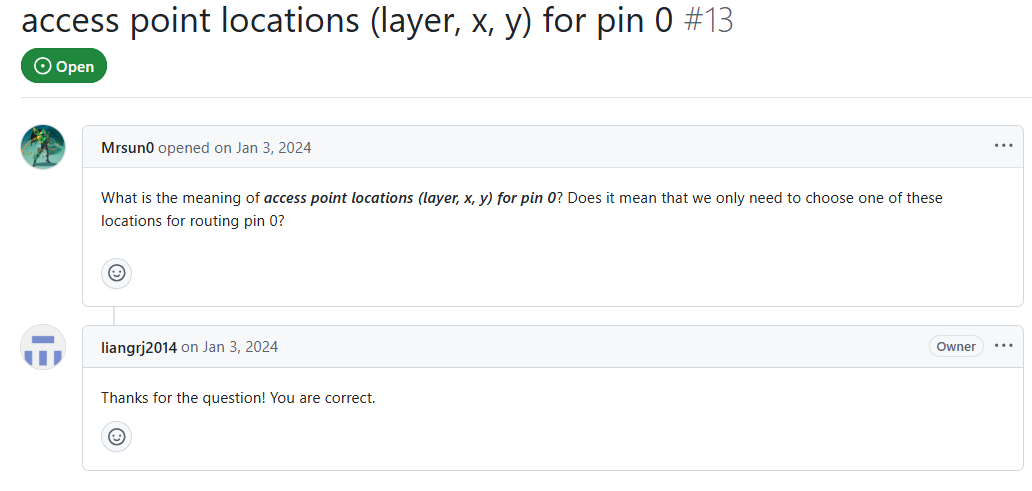Open three-dot menu on Mrsun0's comment
Image resolution: width=1032 pixels, height=491 pixels.
pos(1003,145)
